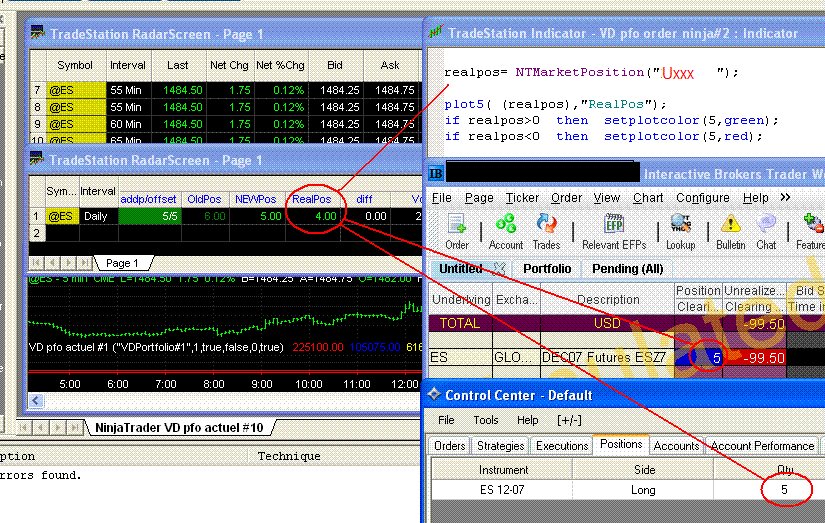This screenshot has height=523, width=825.
Task: Click the RealPos column header
Action: click(312, 199)
